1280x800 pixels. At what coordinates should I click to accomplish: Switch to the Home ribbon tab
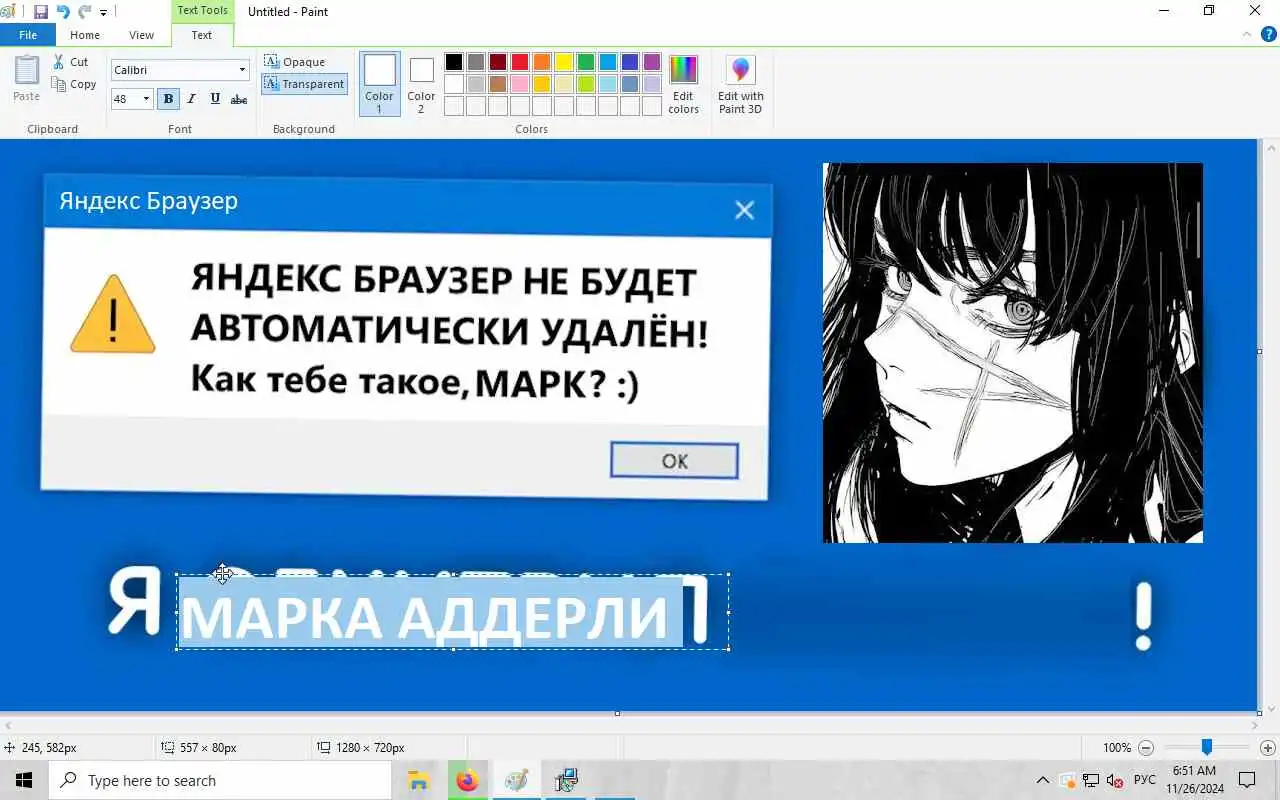click(x=85, y=35)
